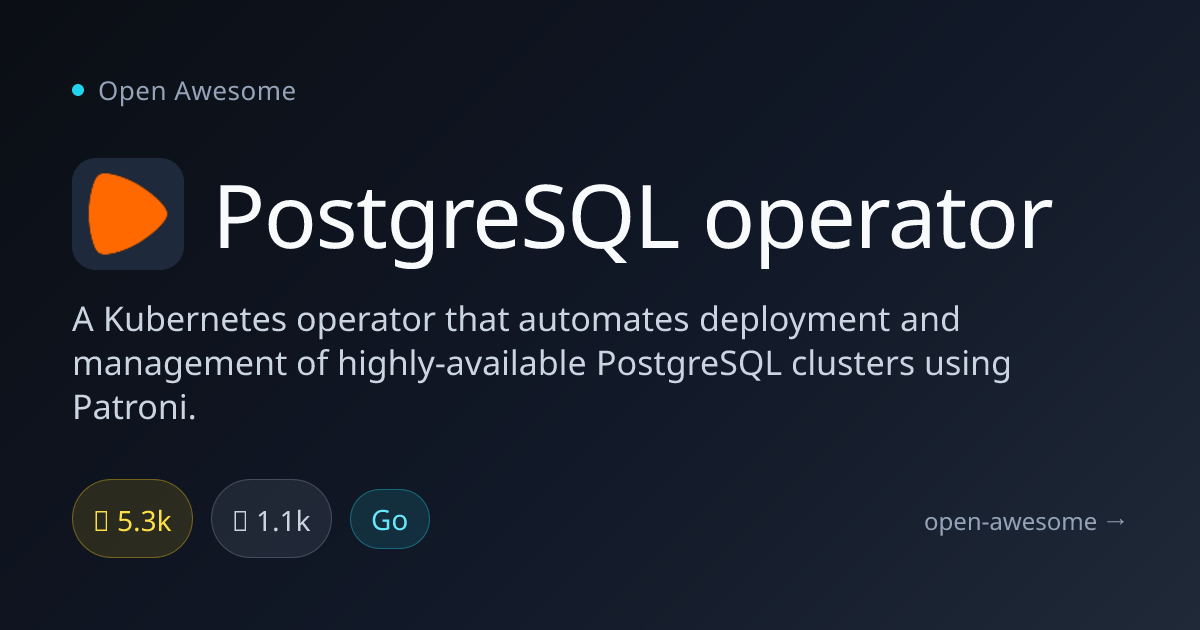
Task: Click the description starting 'A Kubernetes operator'
Action: (x=541, y=363)
